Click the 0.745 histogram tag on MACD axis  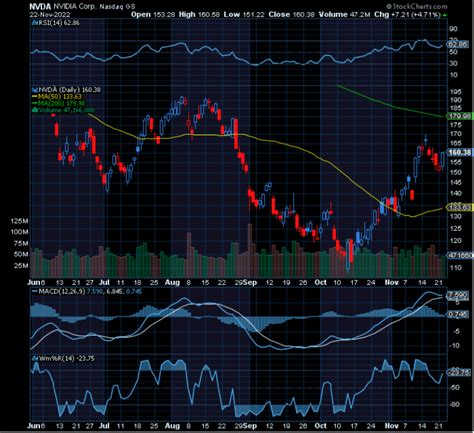tap(458, 314)
